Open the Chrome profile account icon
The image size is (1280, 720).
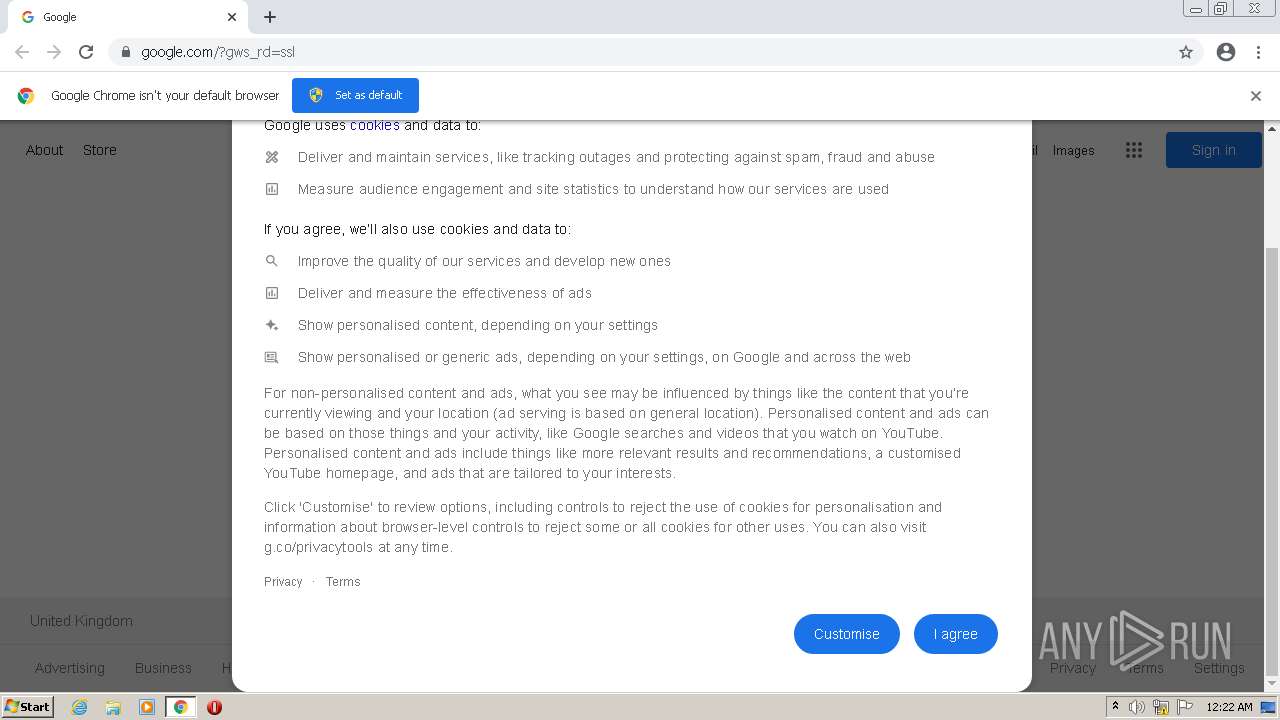pos(1226,52)
